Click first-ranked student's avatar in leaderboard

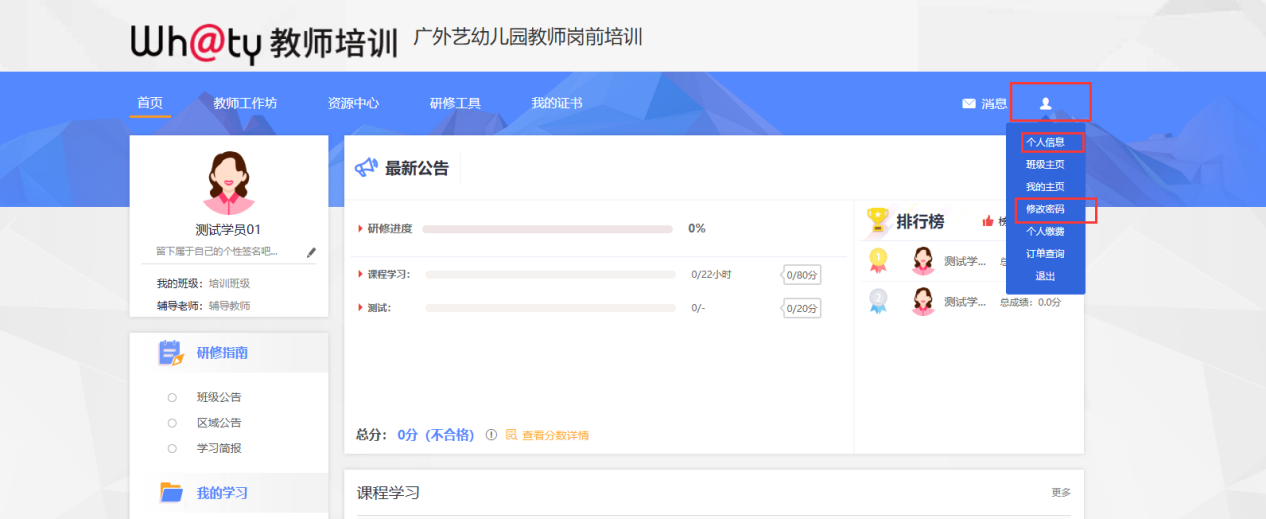(923, 261)
